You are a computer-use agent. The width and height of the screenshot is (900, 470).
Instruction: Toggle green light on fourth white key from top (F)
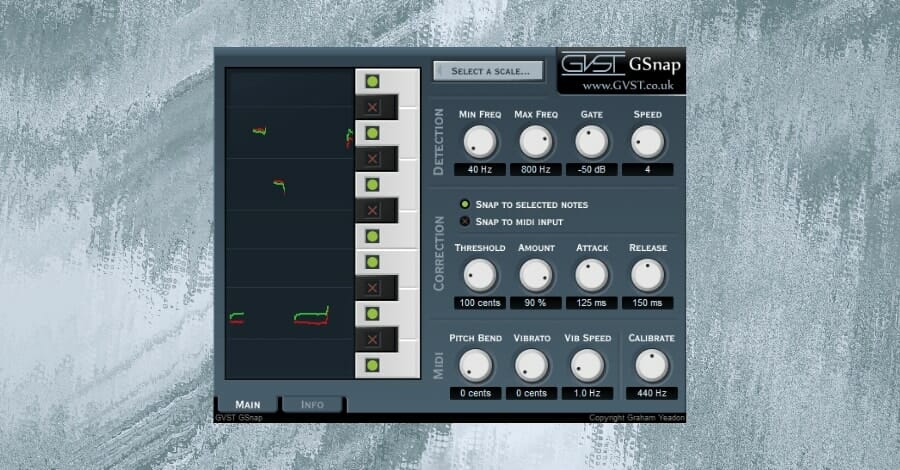tap(372, 236)
